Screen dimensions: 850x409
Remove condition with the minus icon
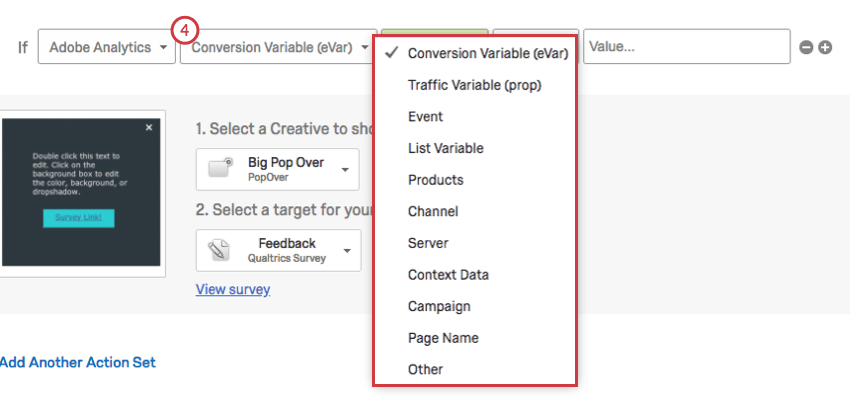(806, 47)
